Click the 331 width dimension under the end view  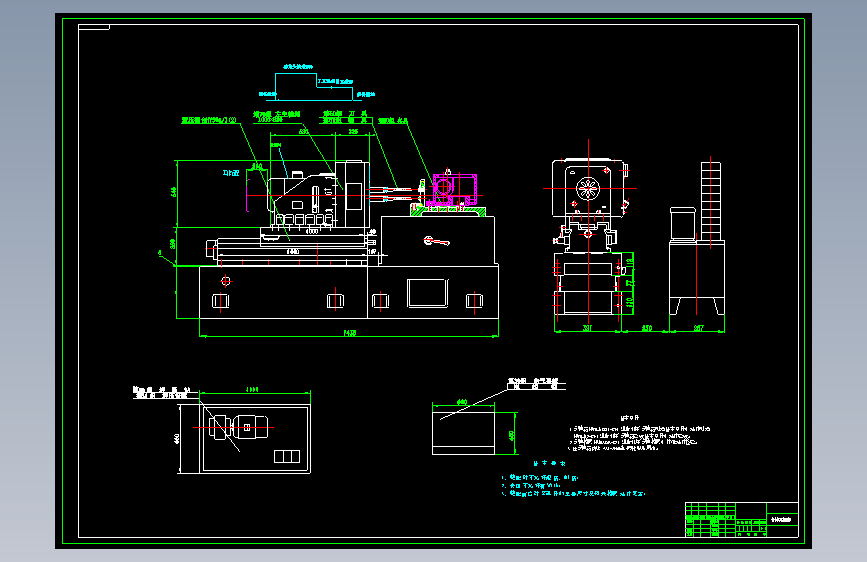pyautogui.click(x=587, y=328)
